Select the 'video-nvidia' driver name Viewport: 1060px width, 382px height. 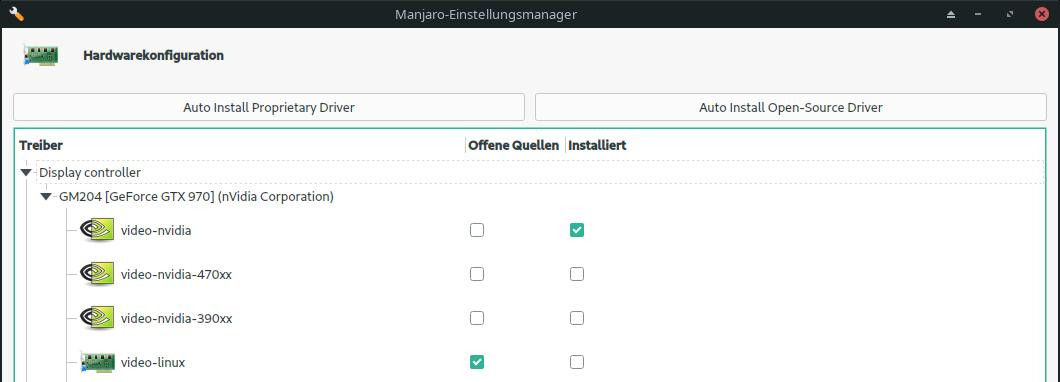(x=156, y=231)
